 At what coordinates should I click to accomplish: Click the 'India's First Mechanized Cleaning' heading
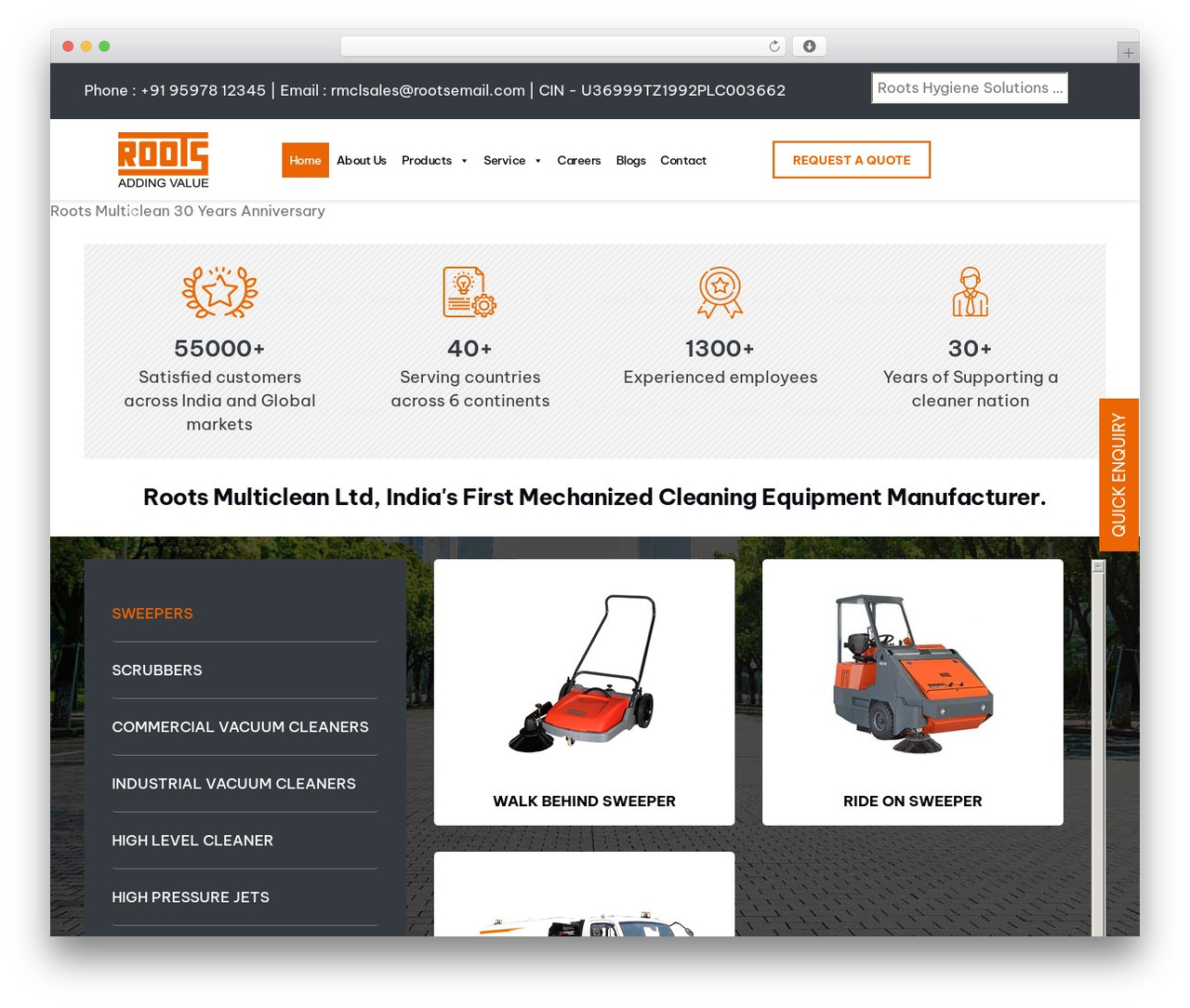[x=595, y=497]
